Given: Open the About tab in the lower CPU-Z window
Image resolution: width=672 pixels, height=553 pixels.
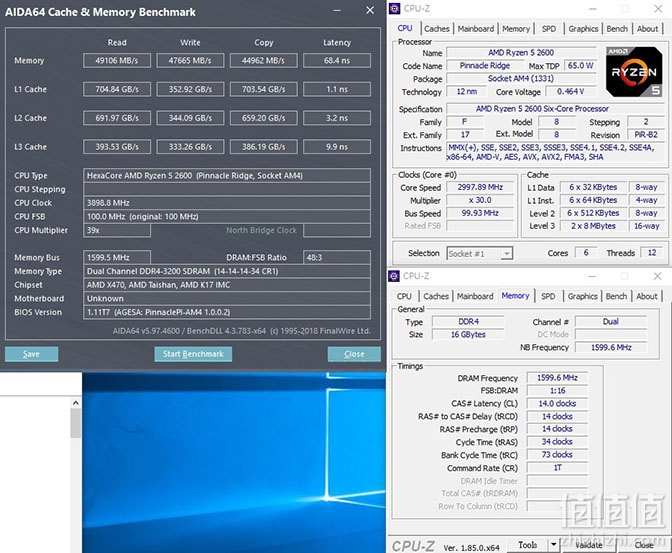Looking at the screenshot, I should click(x=646, y=296).
